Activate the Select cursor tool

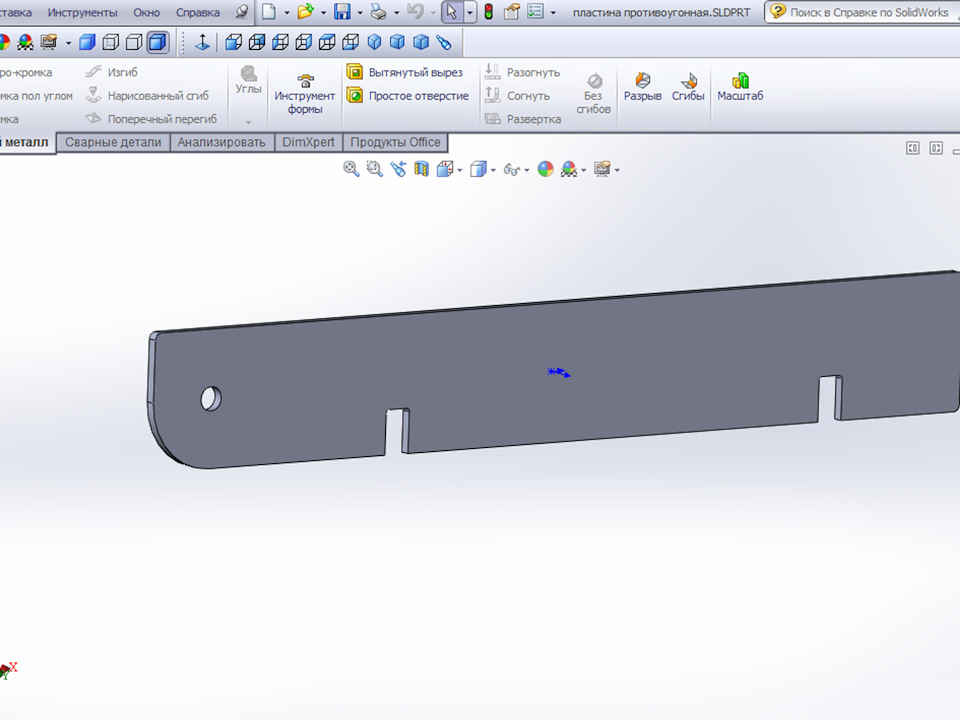(x=452, y=12)
